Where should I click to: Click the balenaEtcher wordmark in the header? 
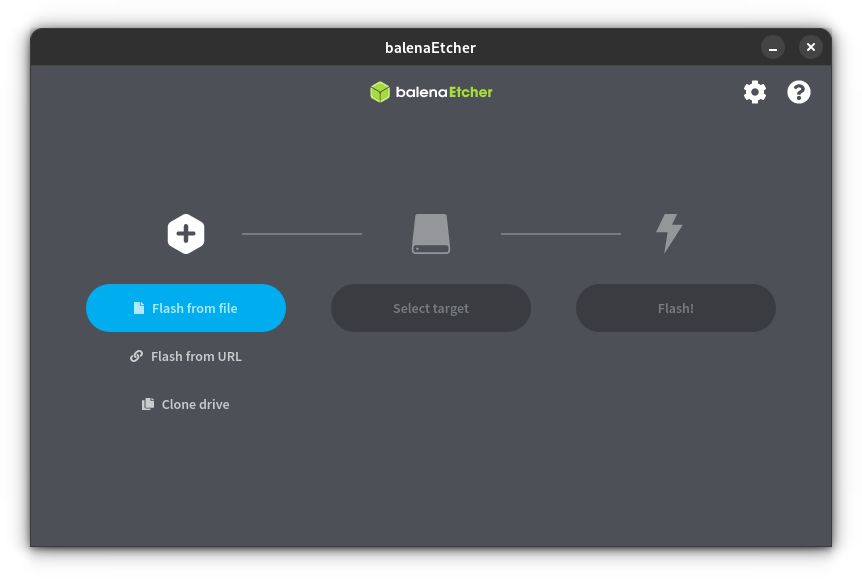tap(444, 92)
